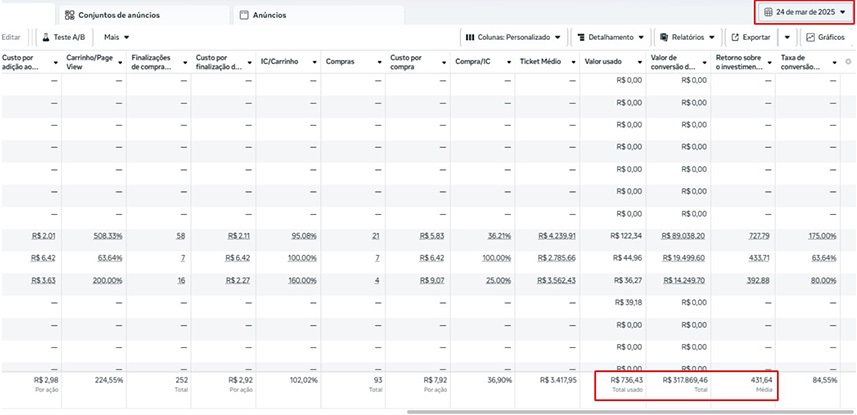Click the calendar icon in date selector
Viewport: 857px width, 415px height.
(x=768, y=12)
